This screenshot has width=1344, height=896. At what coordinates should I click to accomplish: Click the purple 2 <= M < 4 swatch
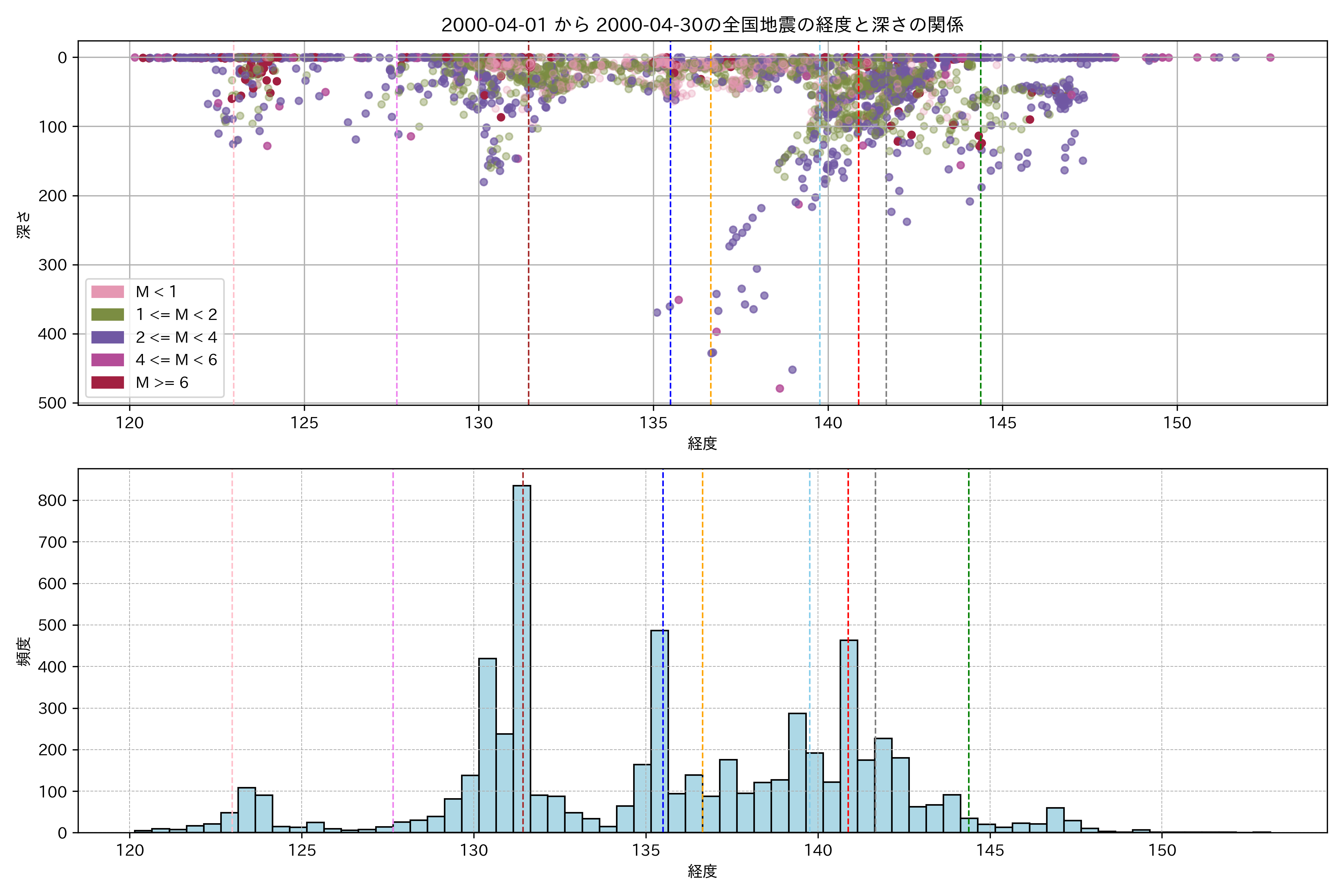point(108,337)
